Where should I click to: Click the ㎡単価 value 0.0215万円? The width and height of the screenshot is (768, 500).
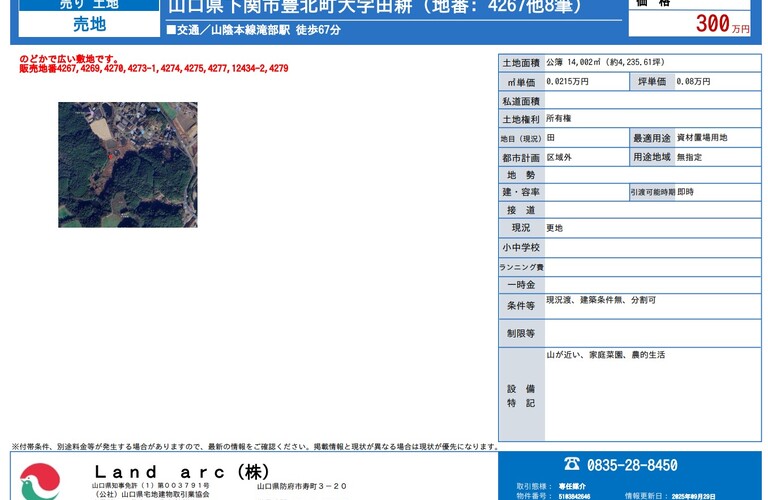[x=567, y=81]
